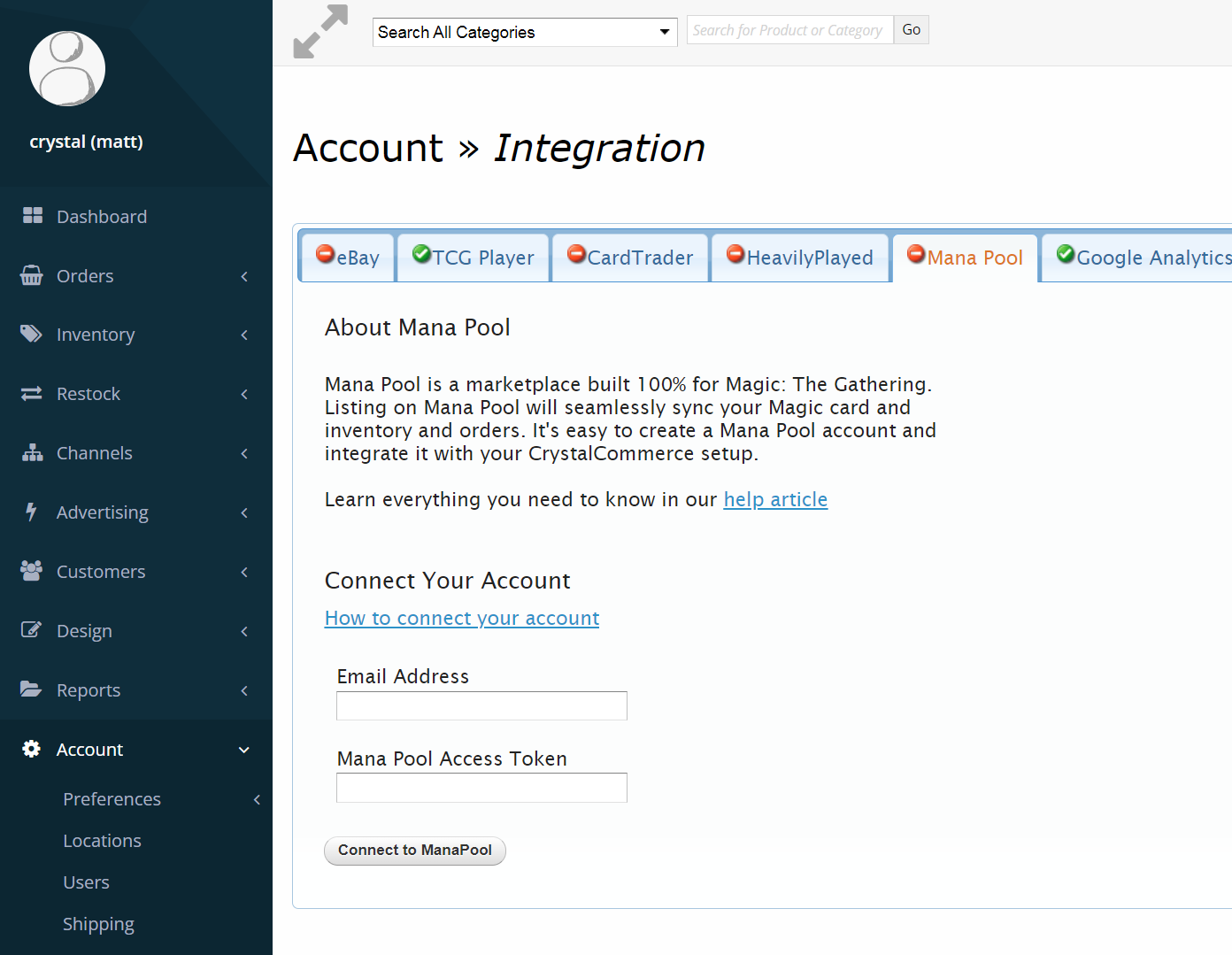Focus the Search for Product or Category field

[790, 30]
